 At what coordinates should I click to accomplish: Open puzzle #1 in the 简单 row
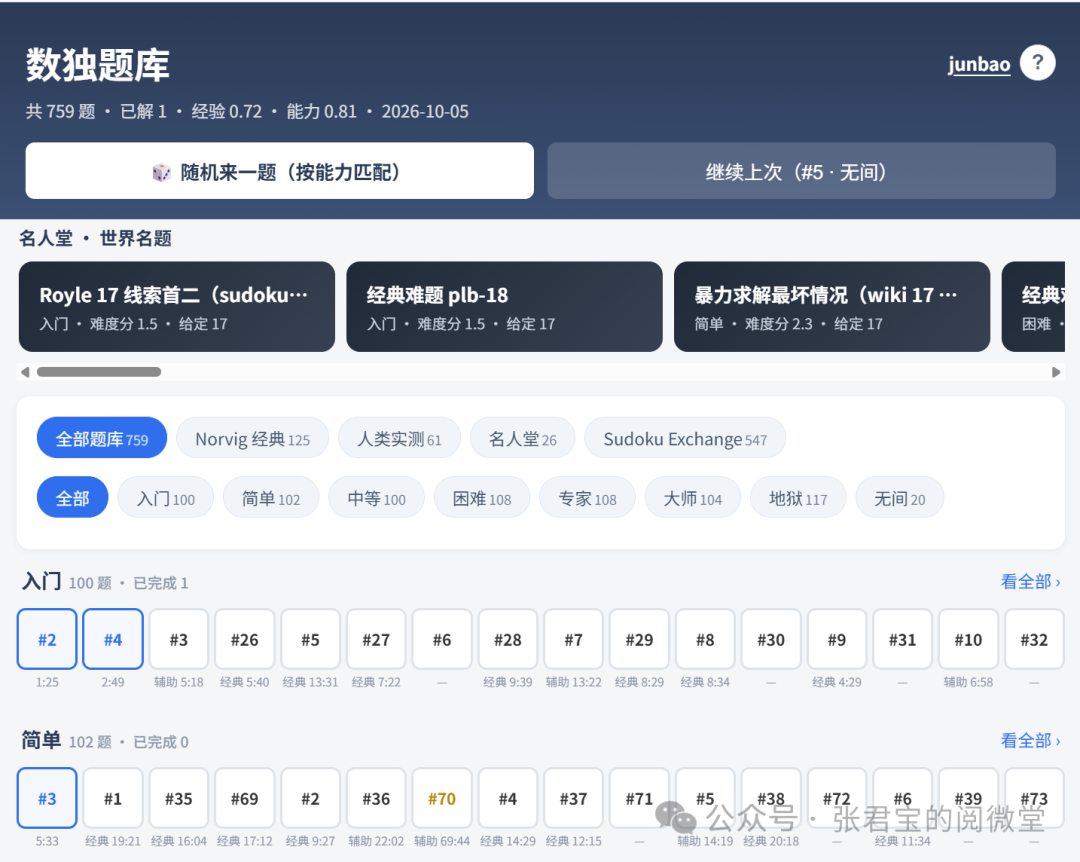click(x=113, y=798)
